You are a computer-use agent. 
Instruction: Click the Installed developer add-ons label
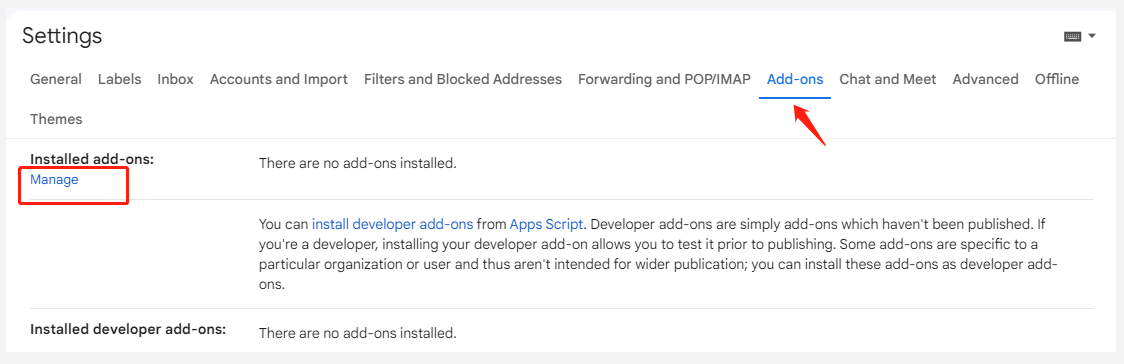[128, 330]
